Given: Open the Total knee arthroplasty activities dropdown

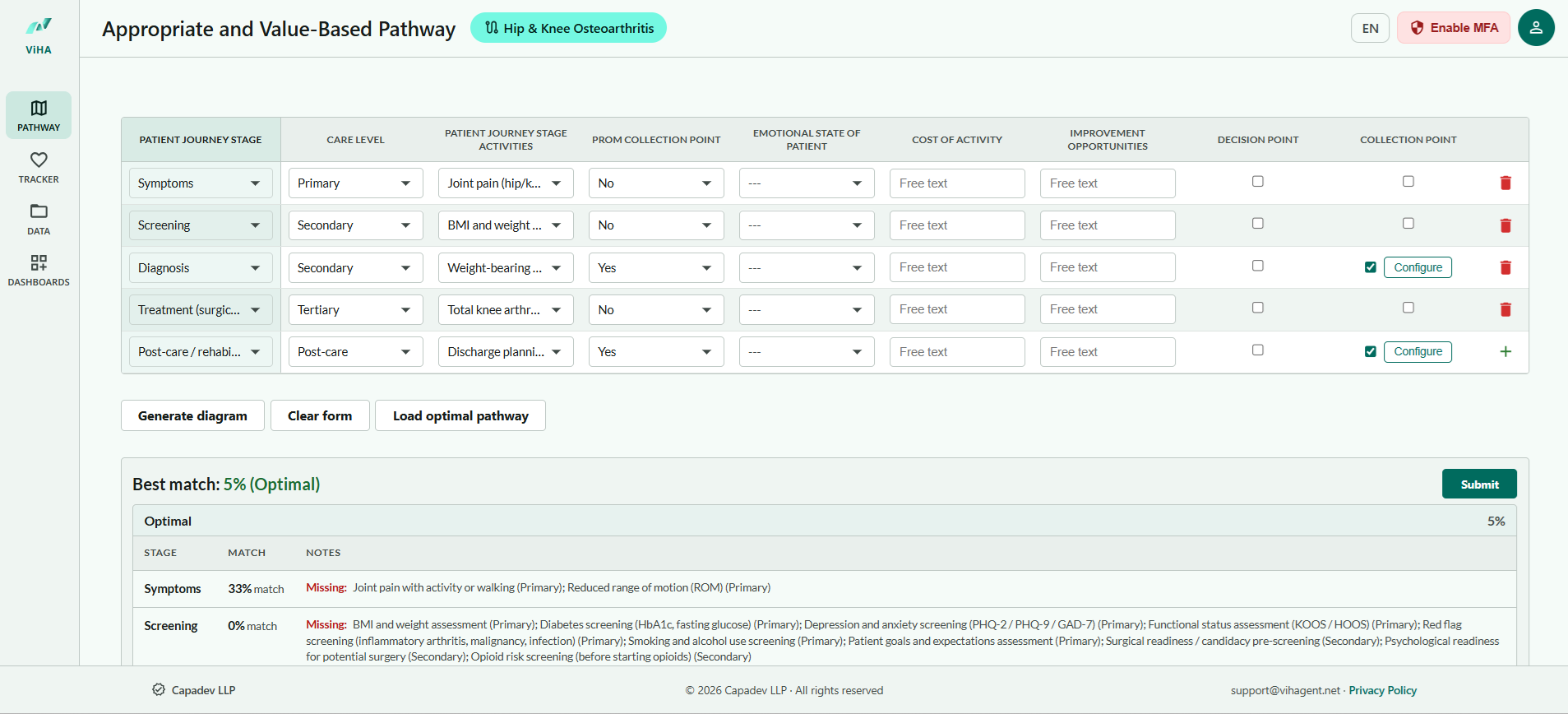Looking at the screenshot, I should (x=506, y=310).
